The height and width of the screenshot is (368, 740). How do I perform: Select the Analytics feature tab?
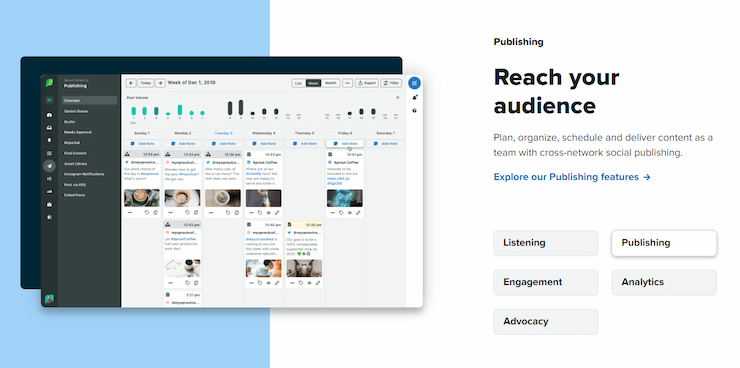coord(664,282)
